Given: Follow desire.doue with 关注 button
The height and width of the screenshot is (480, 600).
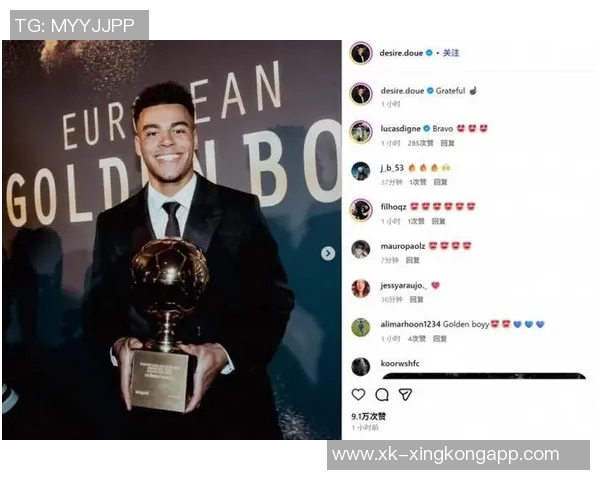Looking at the screenshot, I should (x=451, y=53).
